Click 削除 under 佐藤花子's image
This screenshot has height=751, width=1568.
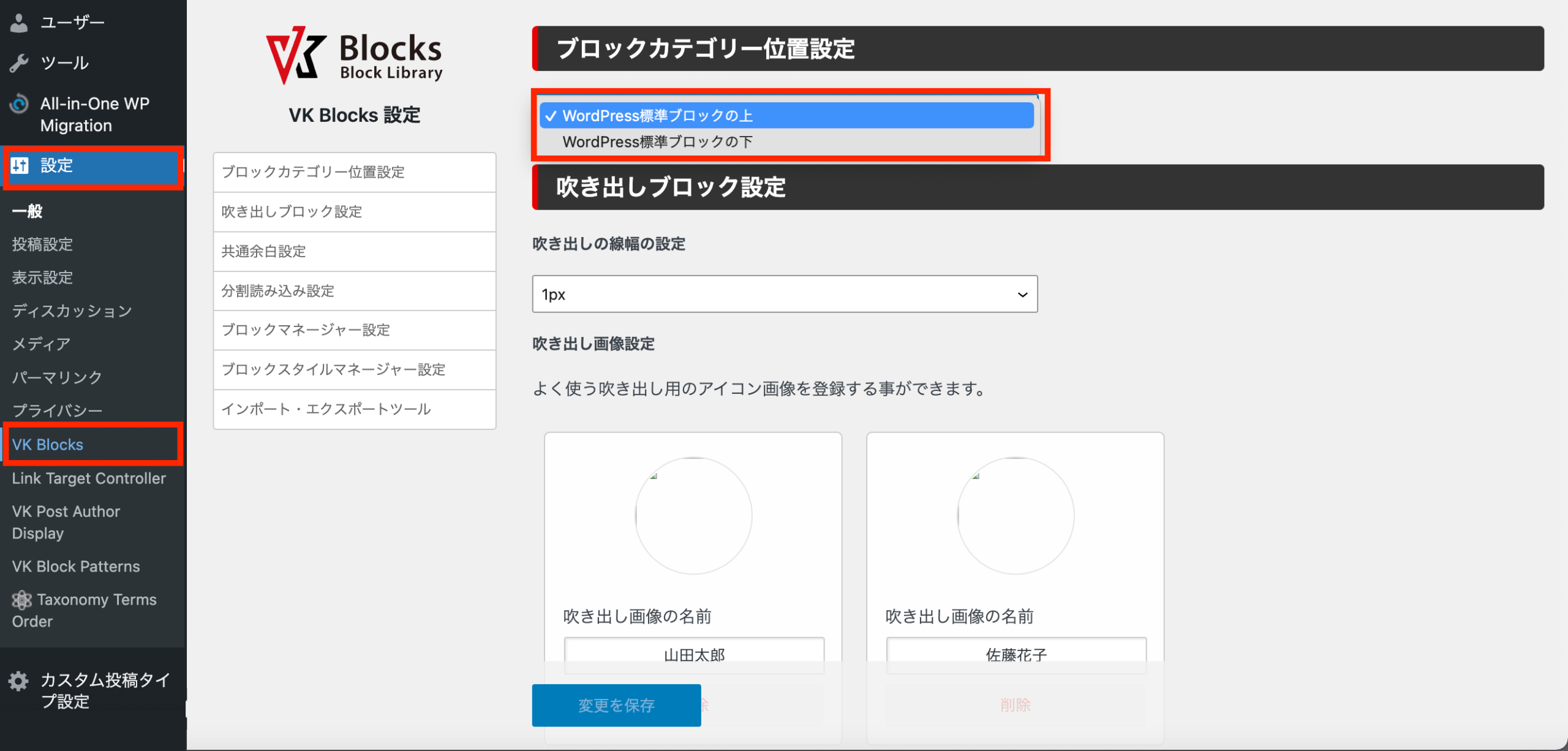click(1014, 705)
